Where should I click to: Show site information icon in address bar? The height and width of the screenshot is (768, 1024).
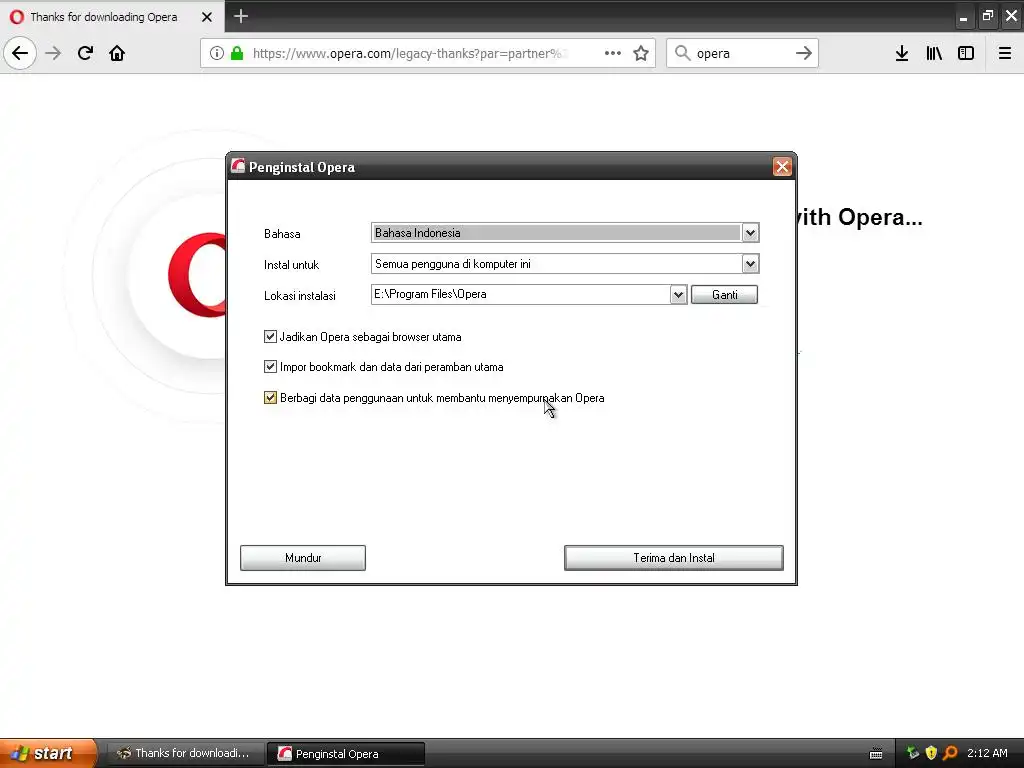(x=217, y=53)
